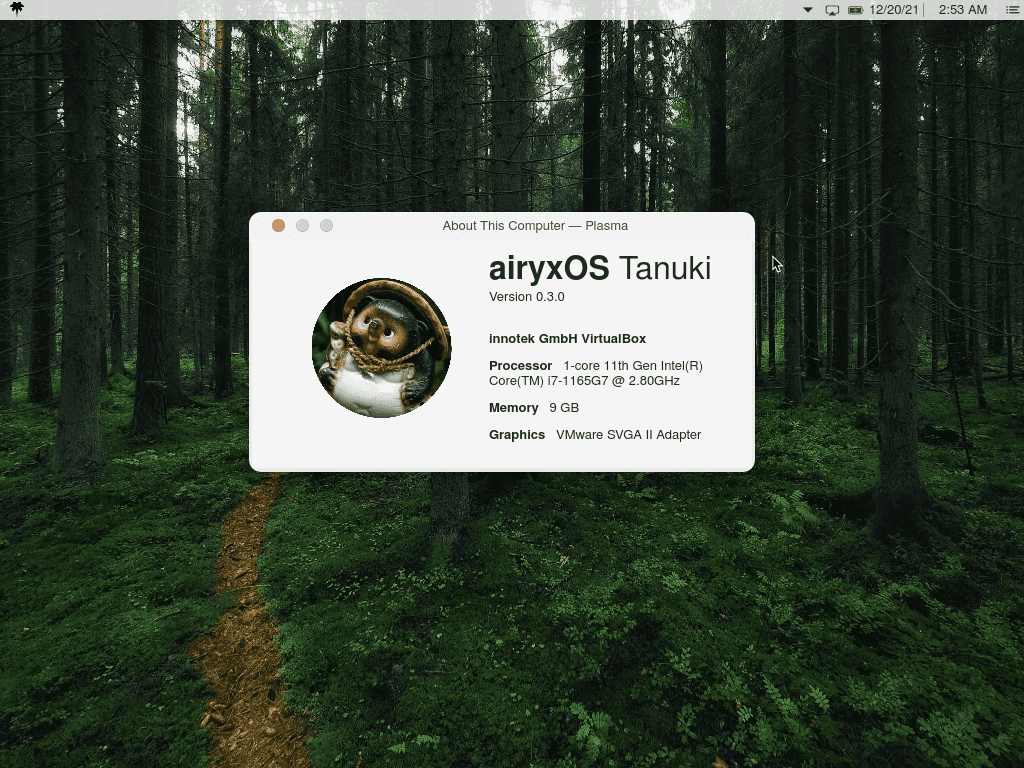The width and height of the screenshot is (1024, 768).
Task: Select the innotek GmbH VirtualBox label
Action: [x=566, y=339]
